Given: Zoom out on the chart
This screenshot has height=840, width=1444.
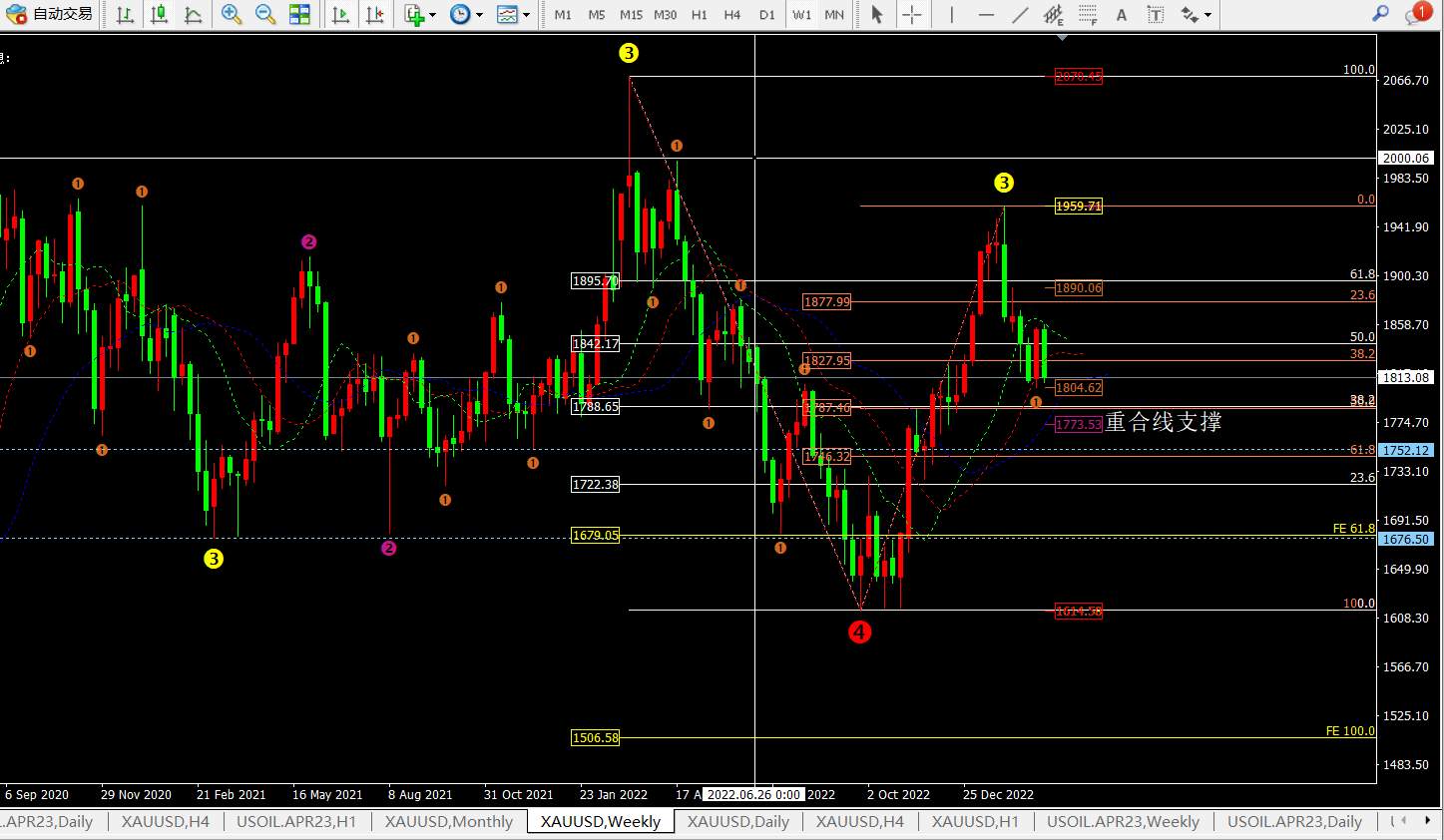Looking at the screenshot, I should point(265,14).
